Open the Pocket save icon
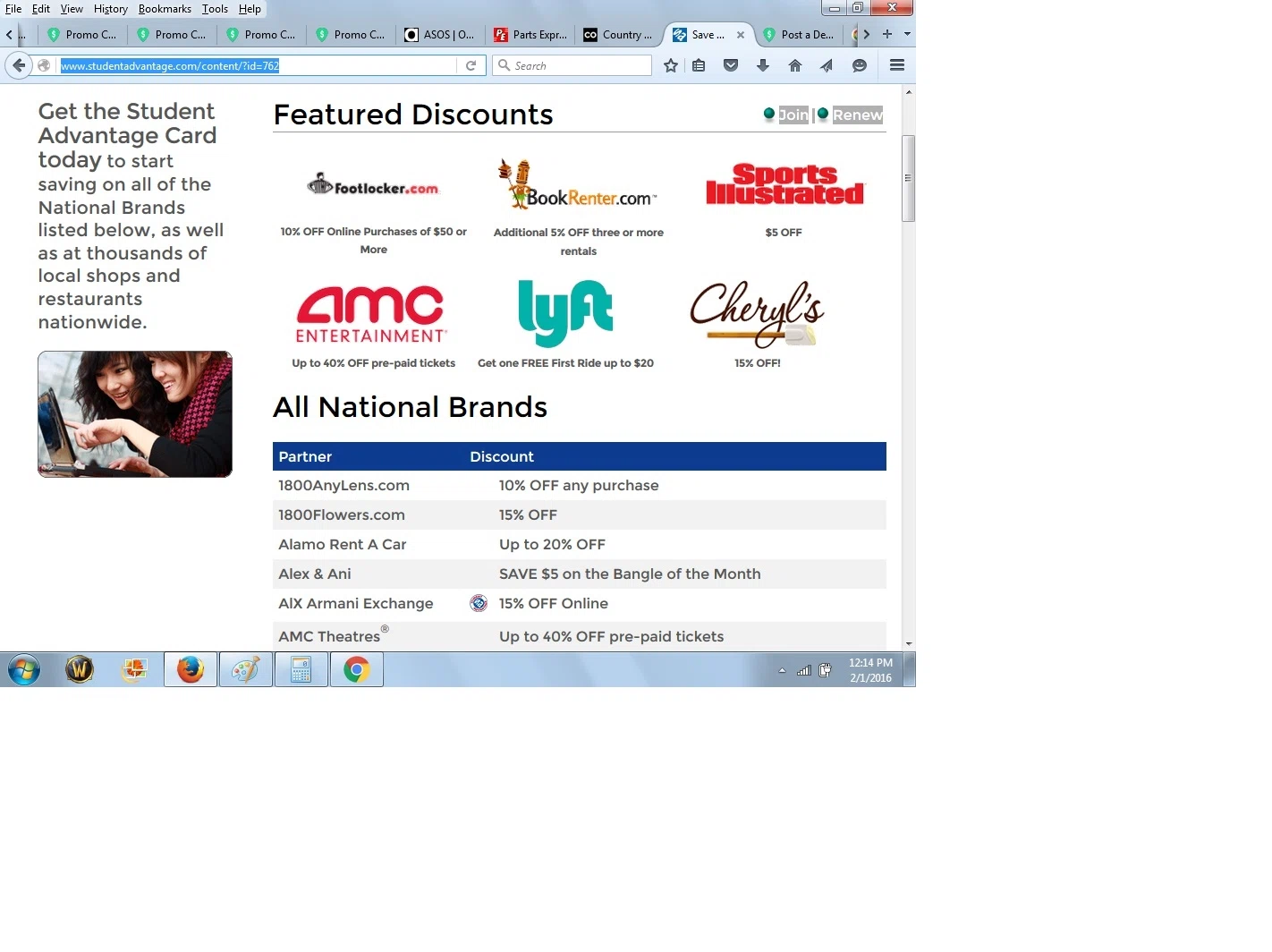1272x952 pixels. (731, 65)
